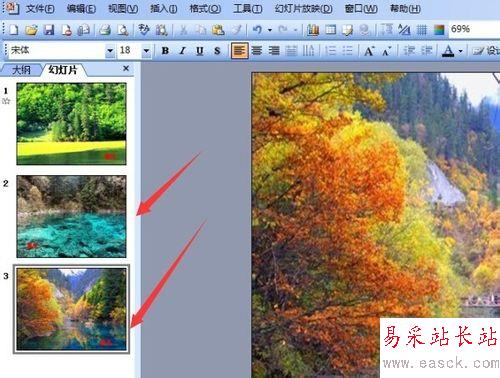
Task: Click in the 宋体 font name field
Action: pos(57,51)
